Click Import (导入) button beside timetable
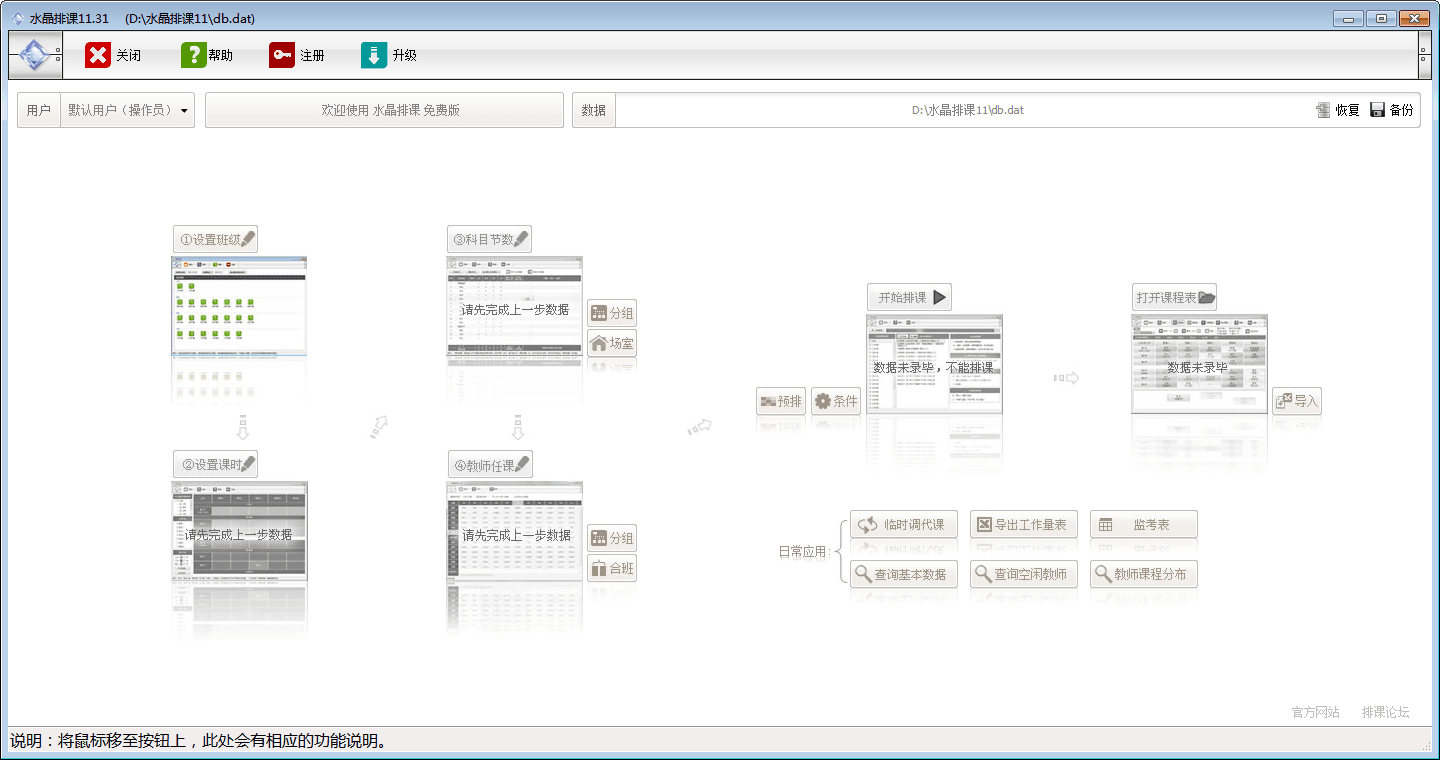The image size is (1440, 760). 1297,401
